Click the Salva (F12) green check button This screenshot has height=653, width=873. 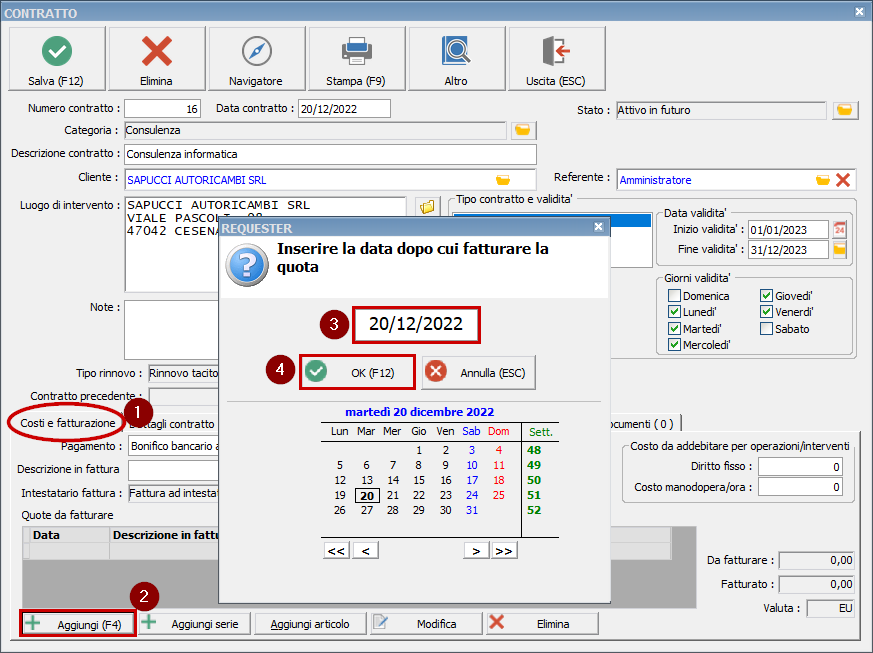click(x=57, y=58)
